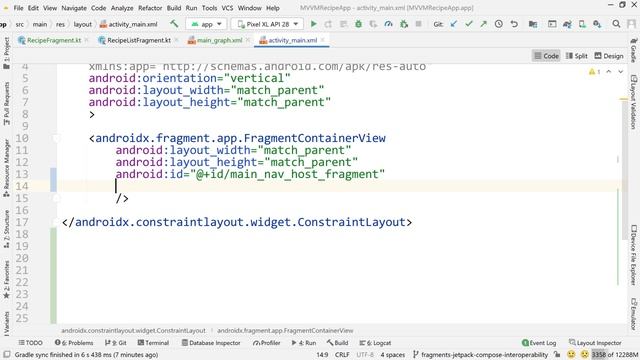The height and width of the screenshot is (360, 640).
Task: Open the SDK Manager icon
Action: [x=597, y=24]
